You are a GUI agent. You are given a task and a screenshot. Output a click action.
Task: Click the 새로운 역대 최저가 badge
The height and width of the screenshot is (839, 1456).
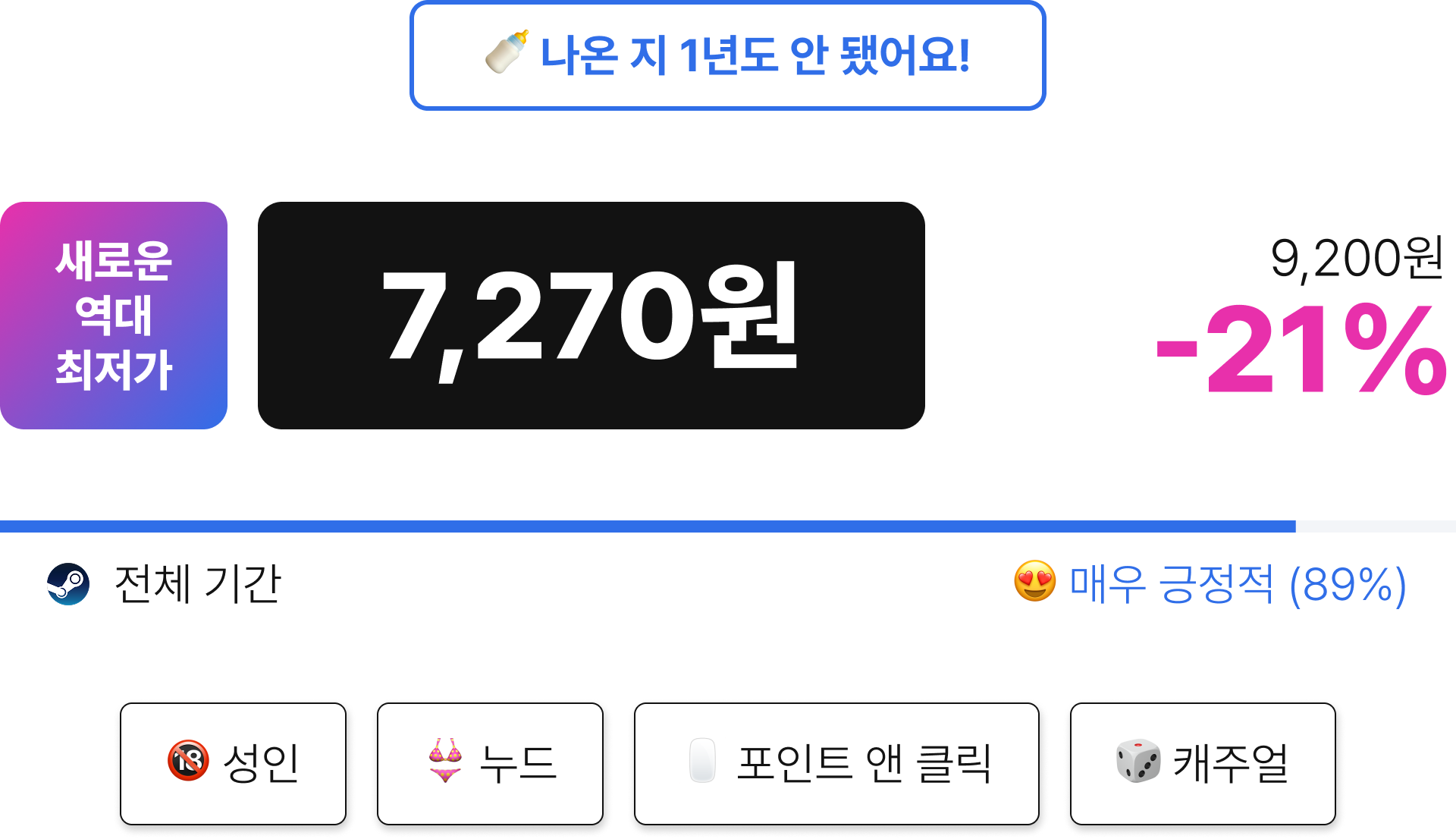[x=114, y=316]
